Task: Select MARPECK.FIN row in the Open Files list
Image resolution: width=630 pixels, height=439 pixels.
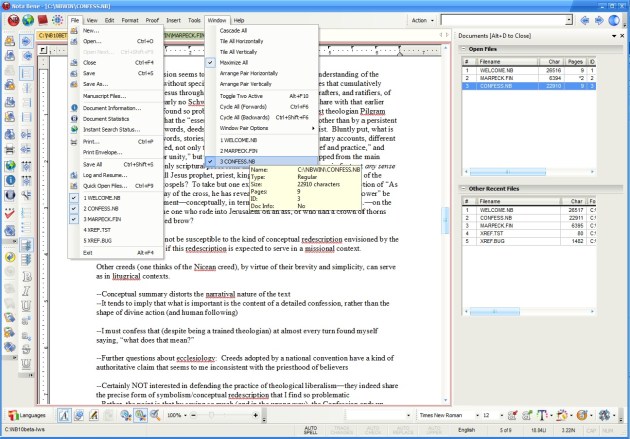Action: pos(529,78)
